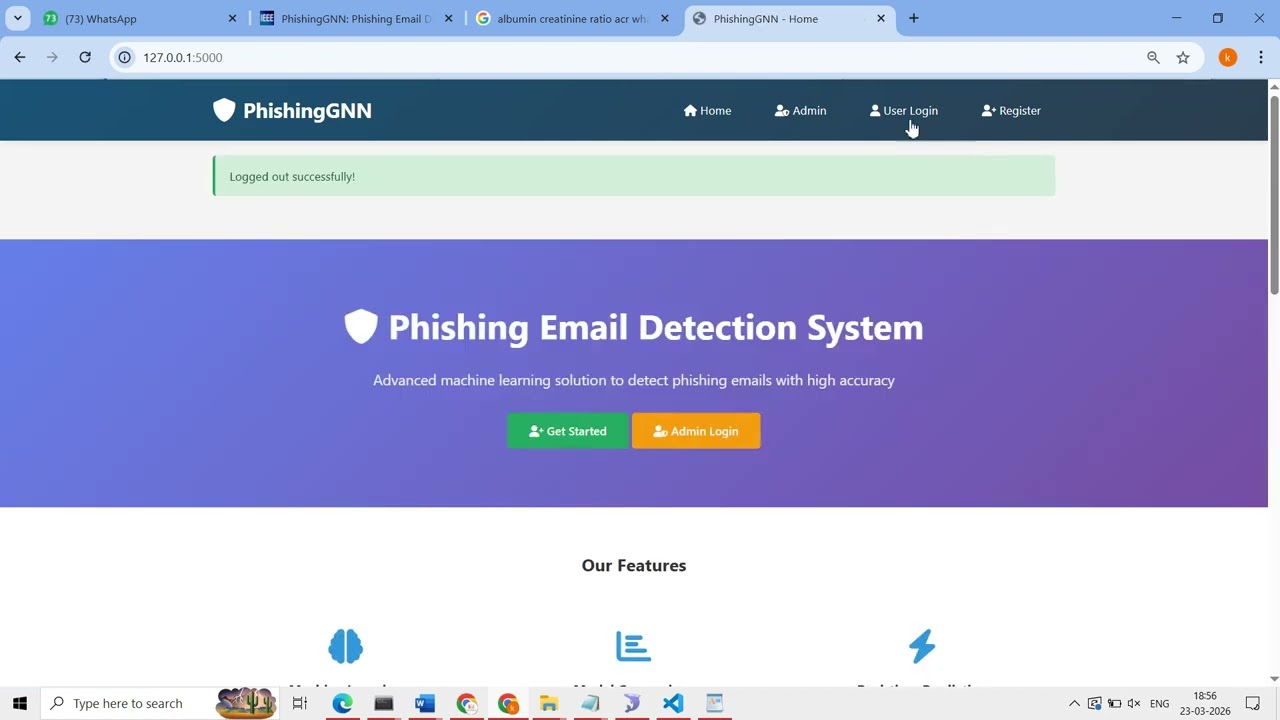Screen dimensions: 1280x720
Task: Open the Chrome profile avatar
Action: coord(1228,58)
